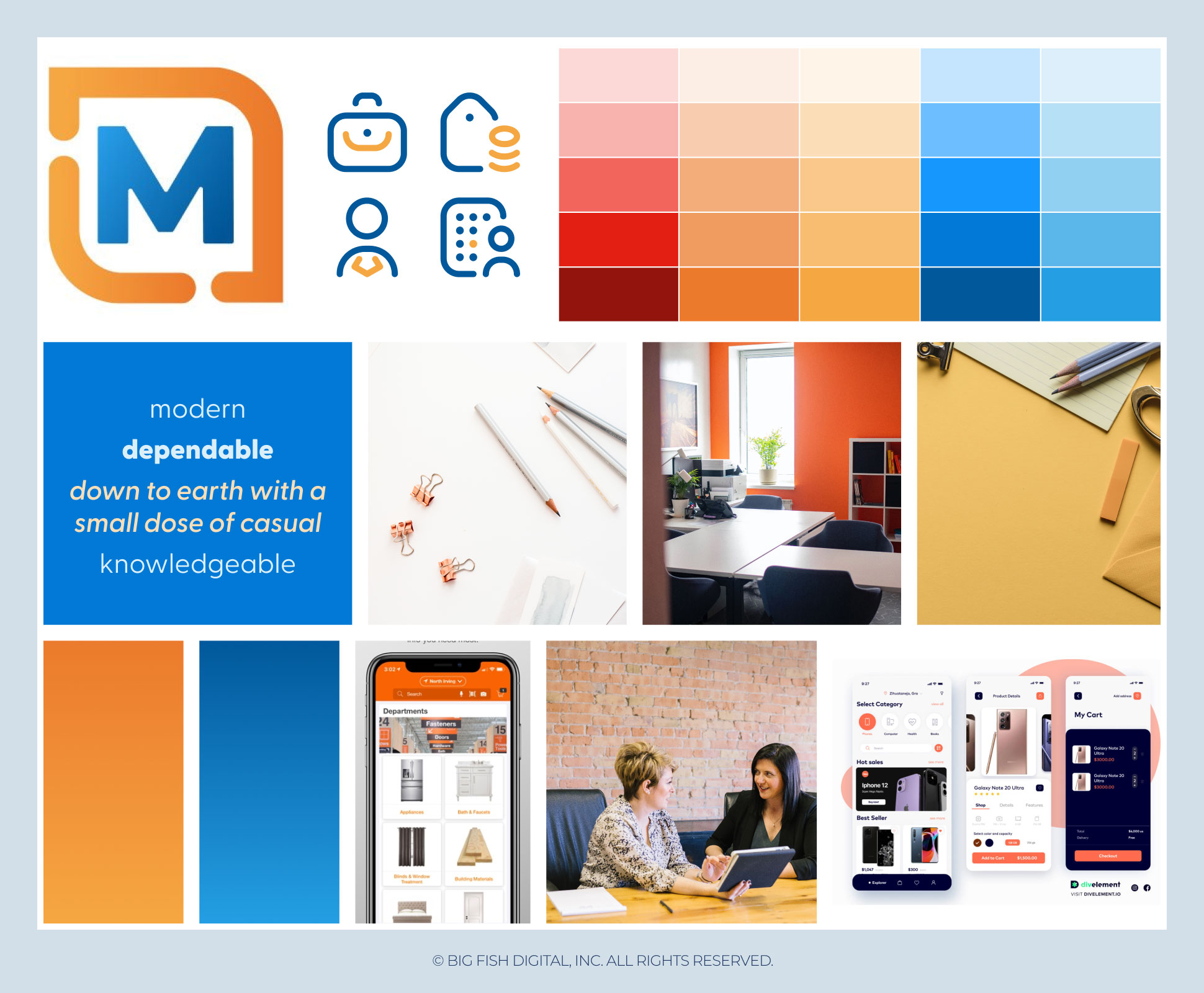Expand the Departments section
Screen dimensions: 1204x993
407,710
